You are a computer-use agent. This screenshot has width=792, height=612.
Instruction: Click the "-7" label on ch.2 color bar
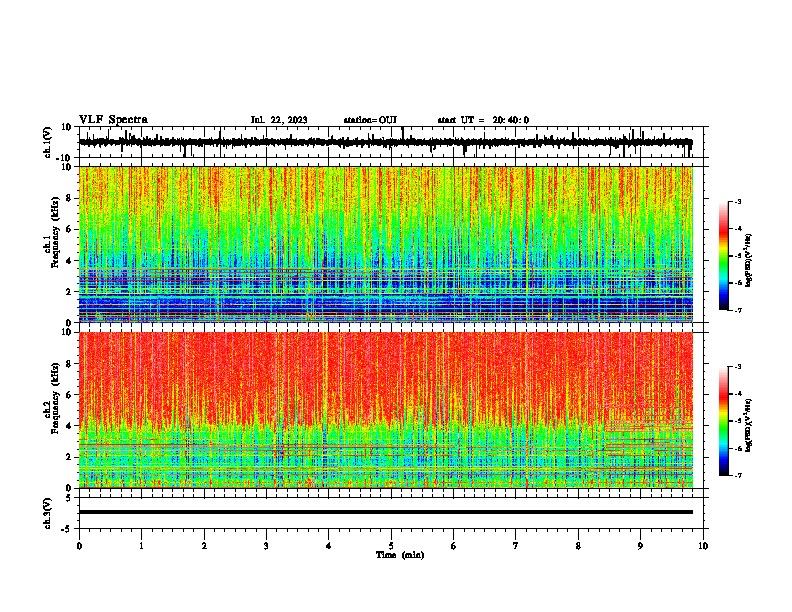738,475
